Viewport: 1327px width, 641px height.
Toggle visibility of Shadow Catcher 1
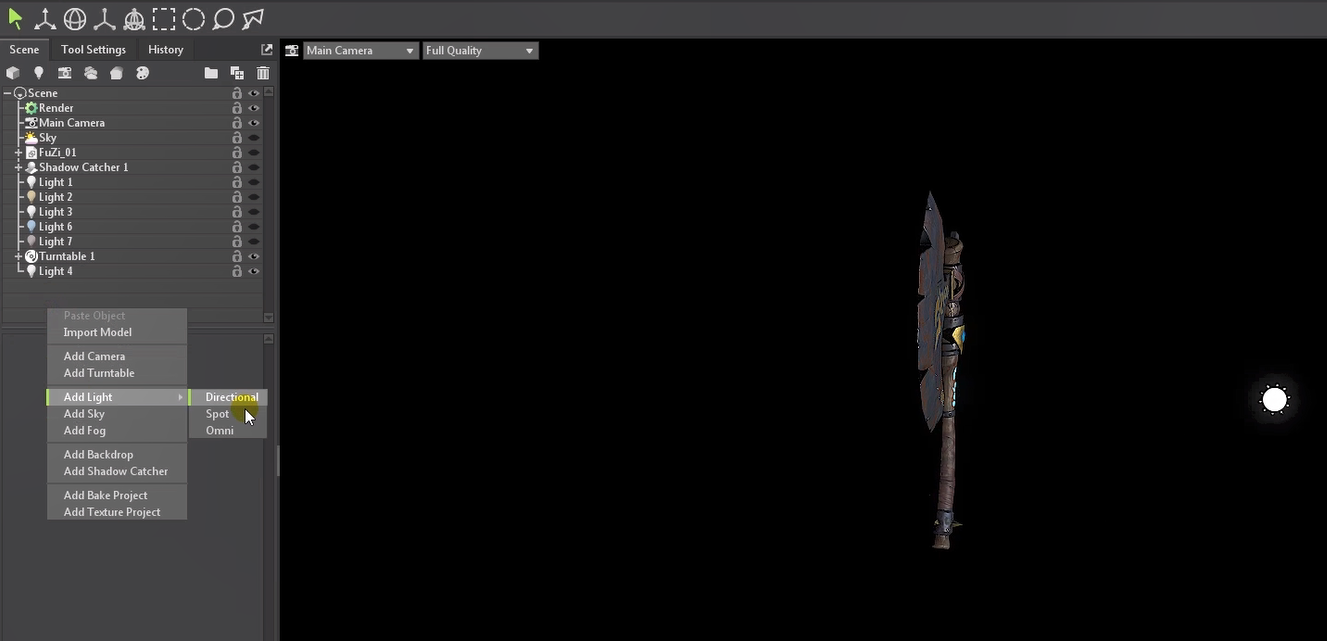pyautogui.click(x=253, y=167)
